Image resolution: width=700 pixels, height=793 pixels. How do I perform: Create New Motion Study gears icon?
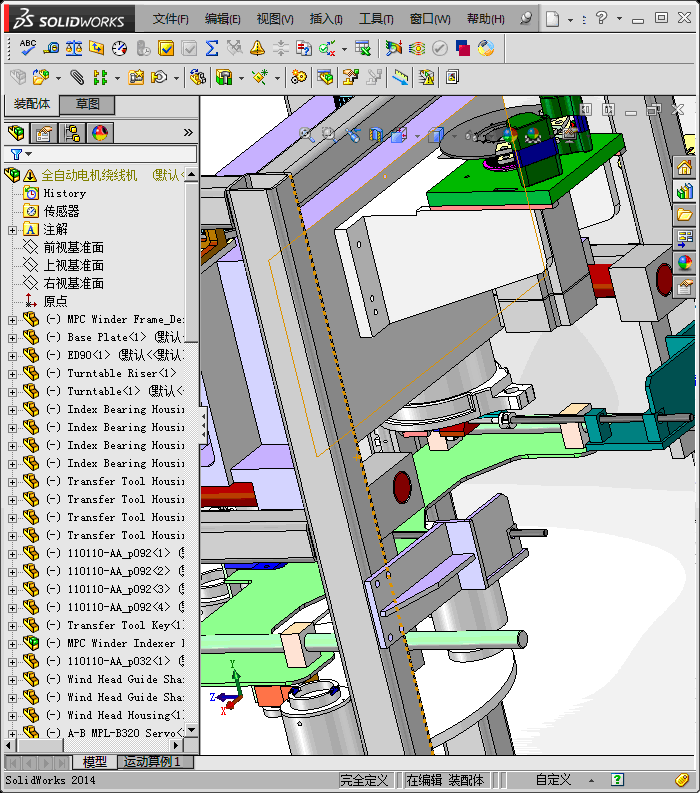click(x=298, y=77)
